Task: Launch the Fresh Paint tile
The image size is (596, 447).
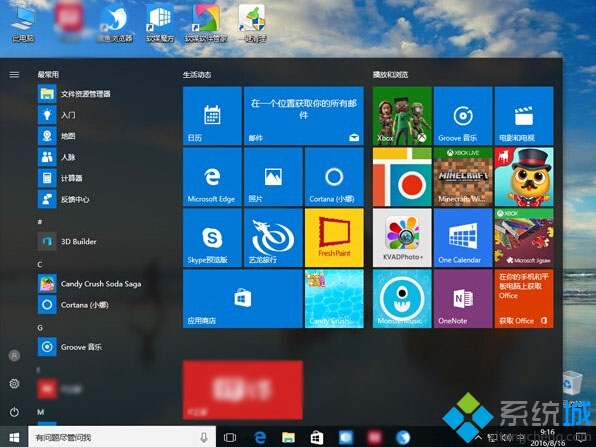Action: (334, 238)
